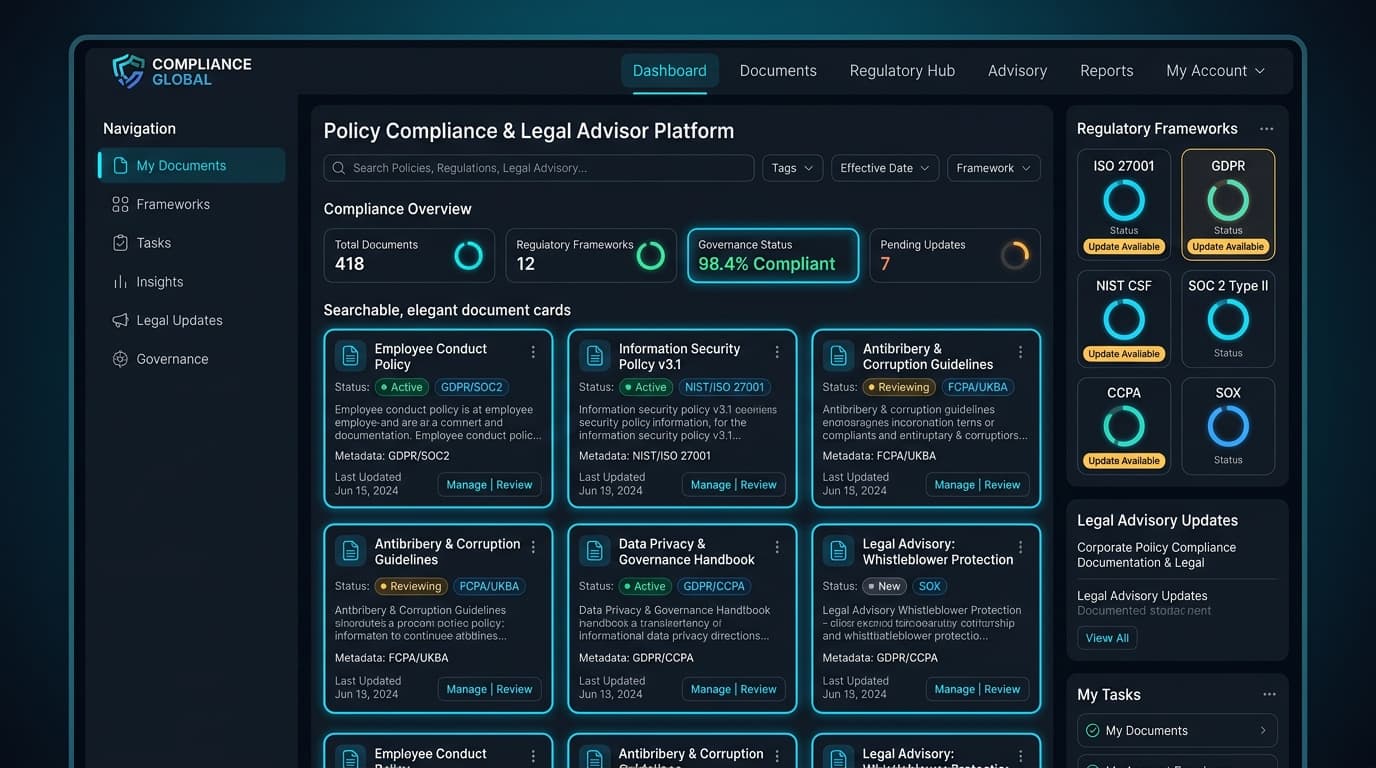
Task: Open the Governance Status 98.4% Compliant card
Action: pos(773,255)
